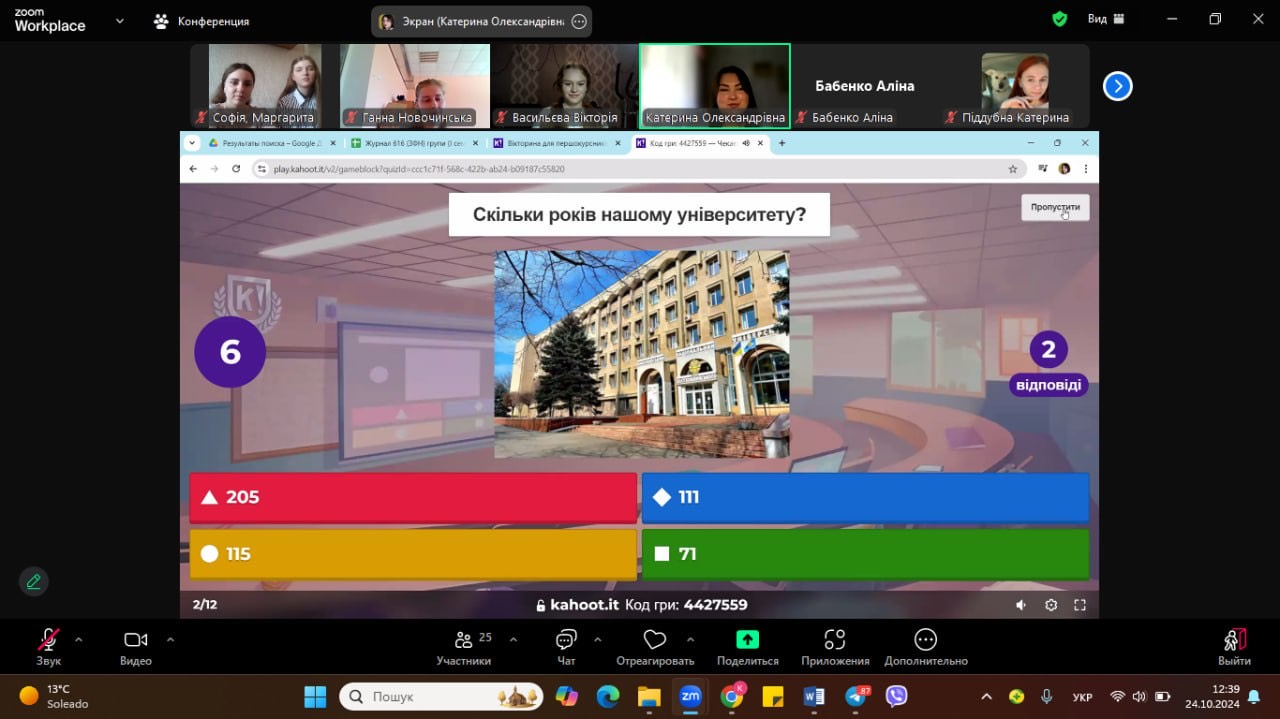Select the red answer 205
Image resolution: width=1280 pixels, height=719 pixels.
tap(413, 498)
